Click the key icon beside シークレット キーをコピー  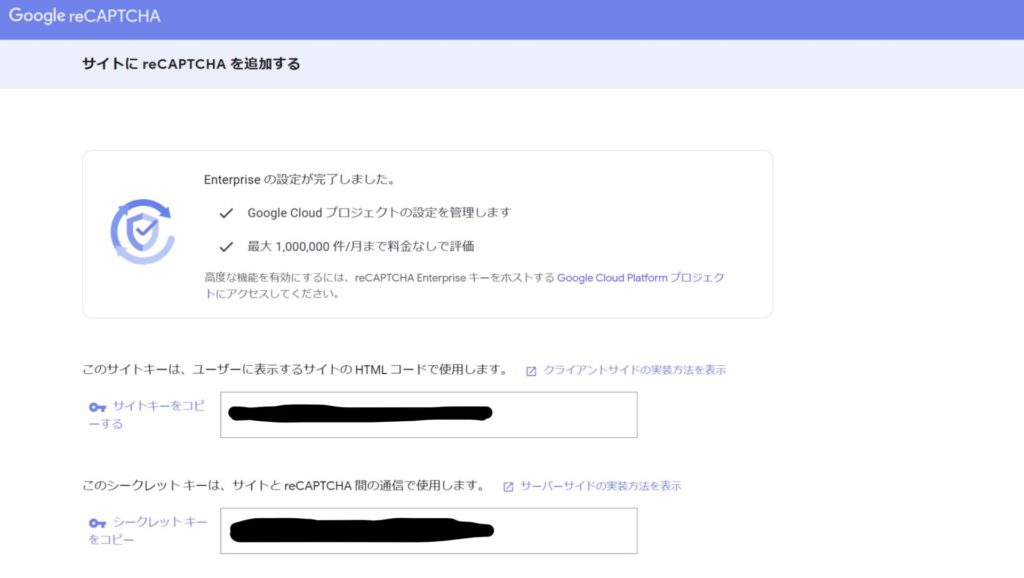point(97,523)
